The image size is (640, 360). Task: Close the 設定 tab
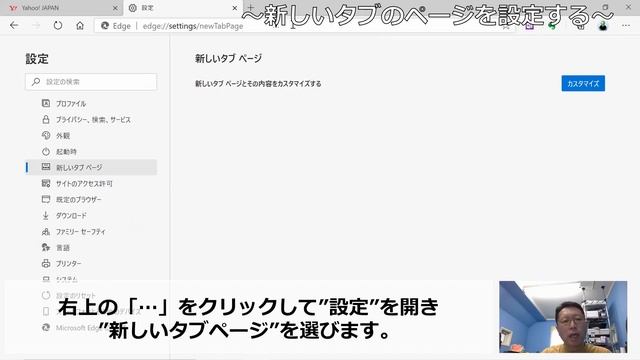(x=235, y=8)
